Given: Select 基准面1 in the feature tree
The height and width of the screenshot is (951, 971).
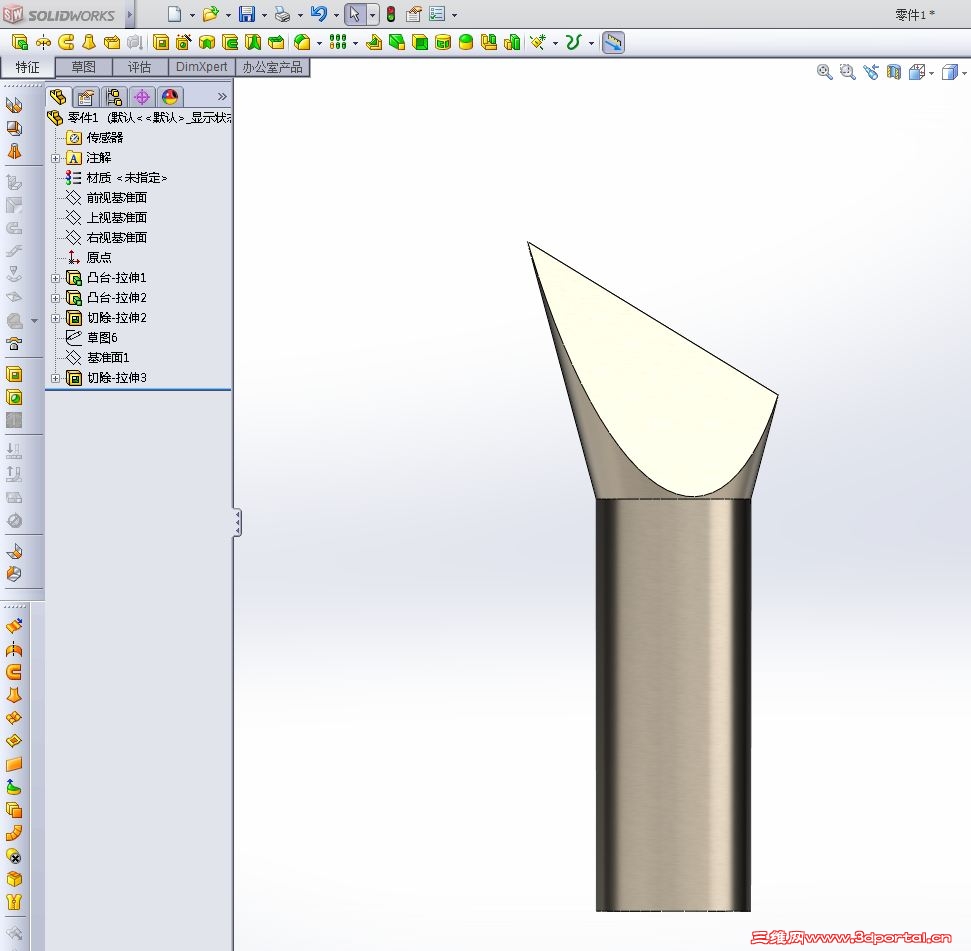Looking at the screenshot, I should click(98, 357).
